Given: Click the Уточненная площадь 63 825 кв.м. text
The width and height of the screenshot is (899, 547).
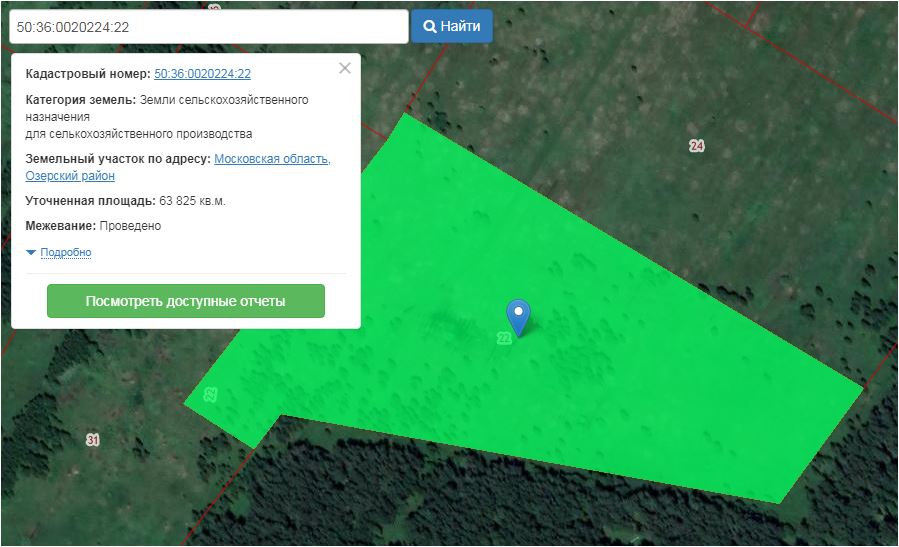Looking at the screenshot, I should tap(126, 201).
